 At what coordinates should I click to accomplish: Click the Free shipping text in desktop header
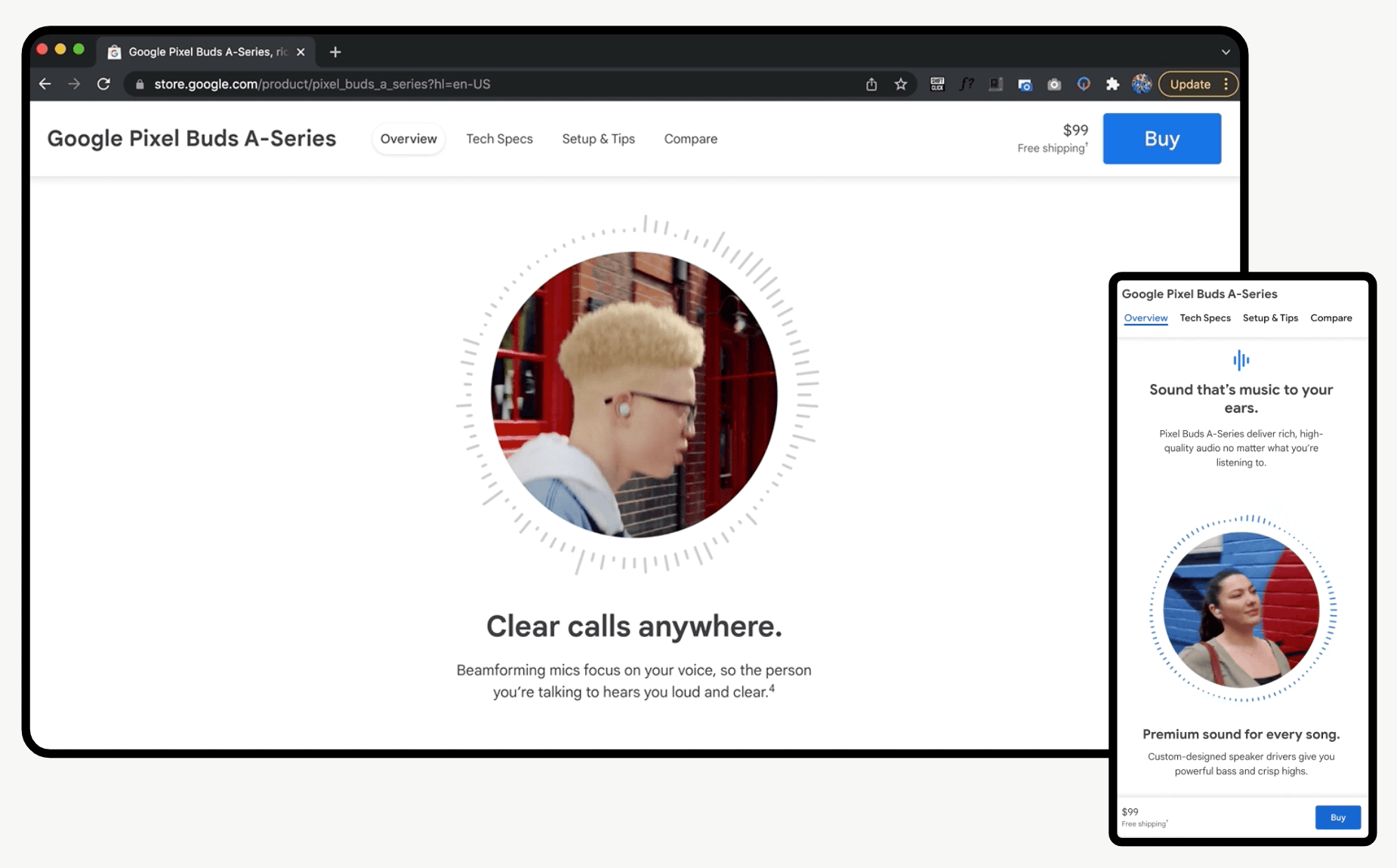1053,148
